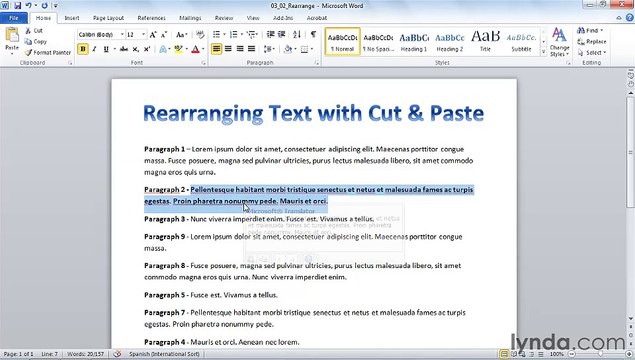The height and width of the screenshot is (360, 635).
Task: Expand the Styles gallery
Action: click(x=543, y=51)
